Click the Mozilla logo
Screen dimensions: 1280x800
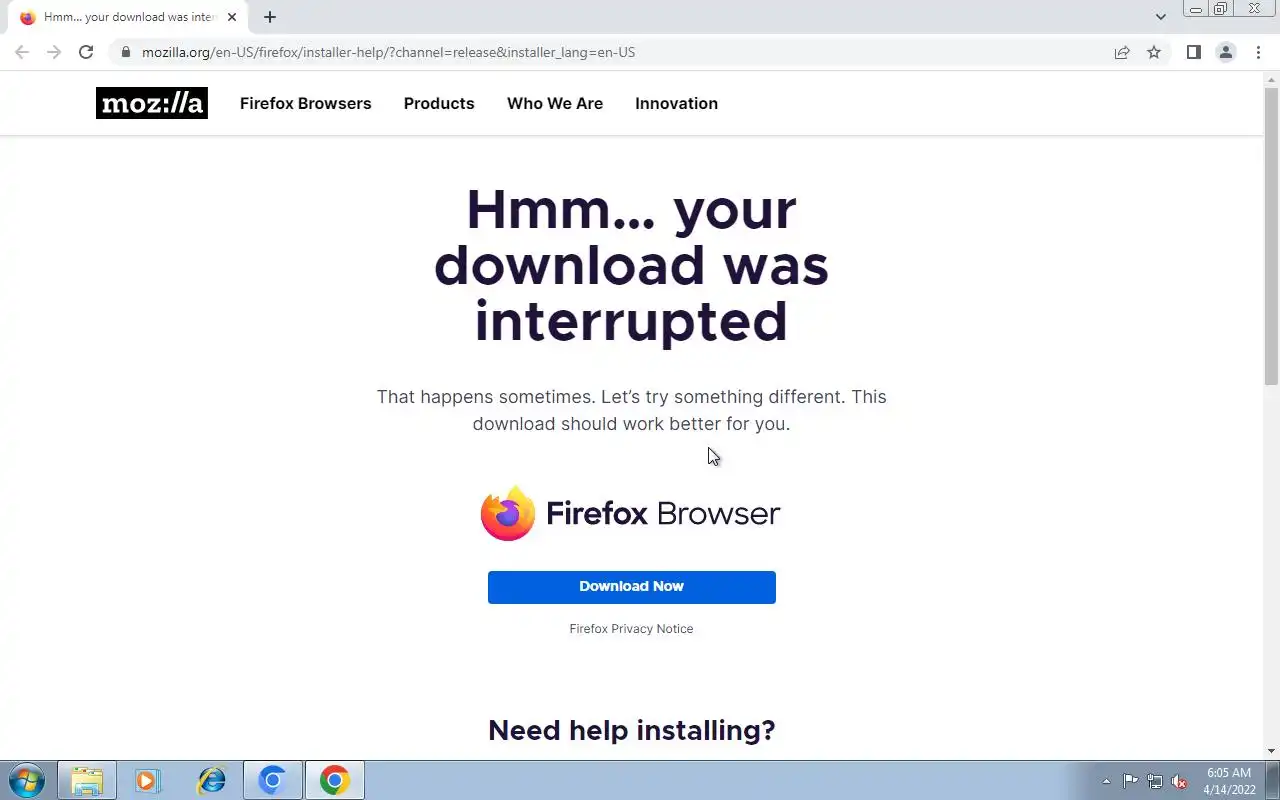pyautogui.click(x=152, y=103)
